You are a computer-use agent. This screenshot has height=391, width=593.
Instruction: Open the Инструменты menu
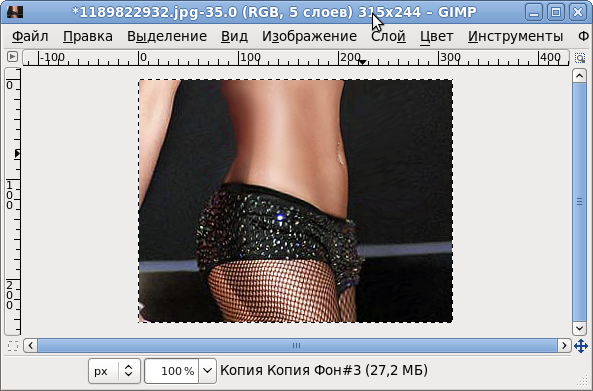(x=515, y=37)
